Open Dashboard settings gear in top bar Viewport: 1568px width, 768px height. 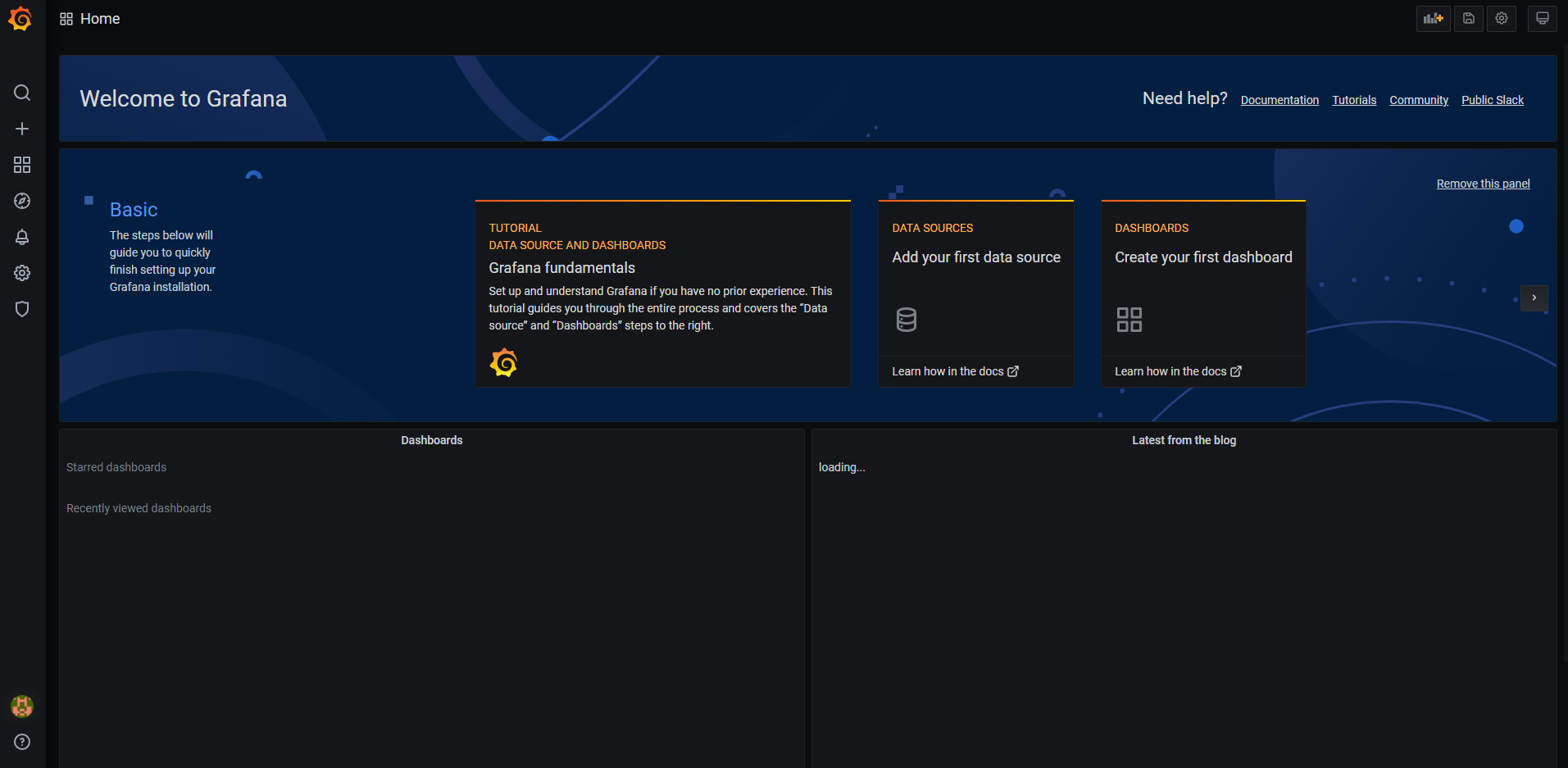(x=1502, y=18)
